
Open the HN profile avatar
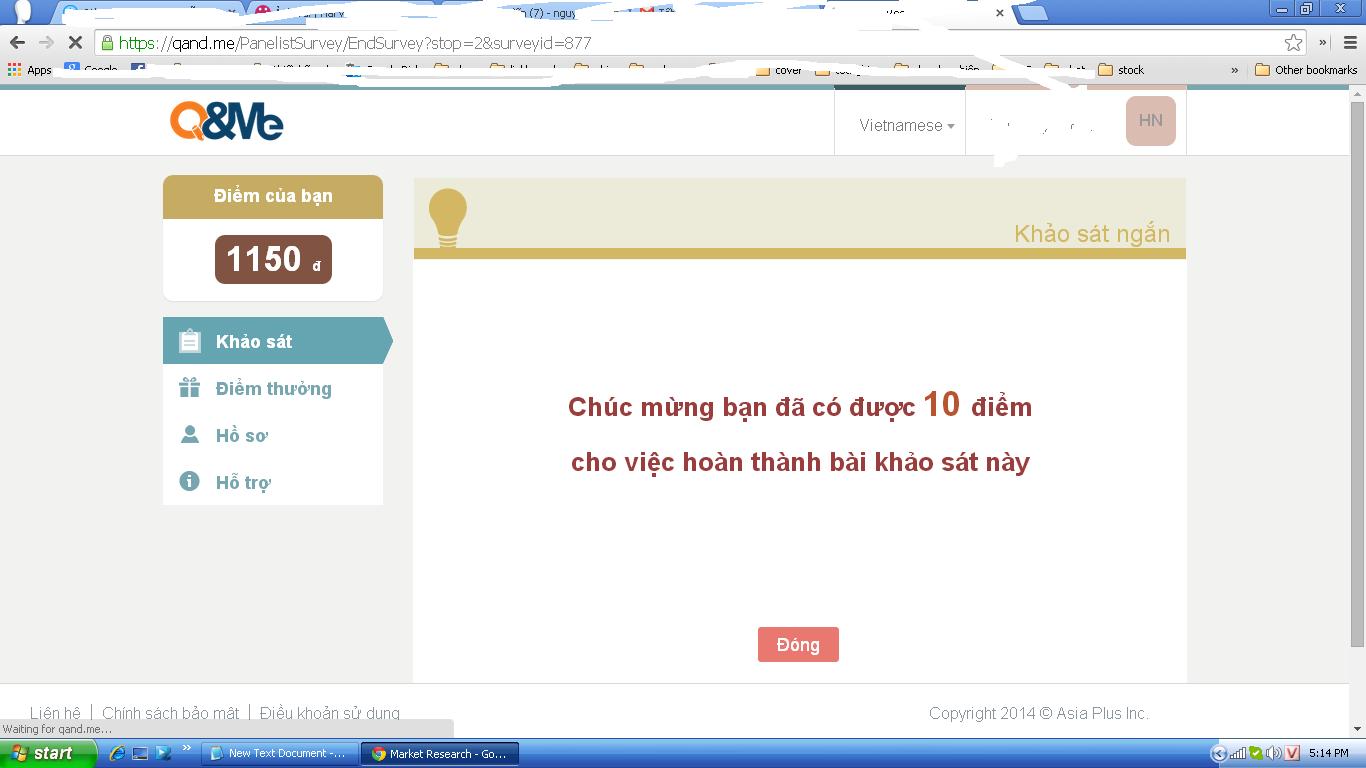tap(1150, 120)
